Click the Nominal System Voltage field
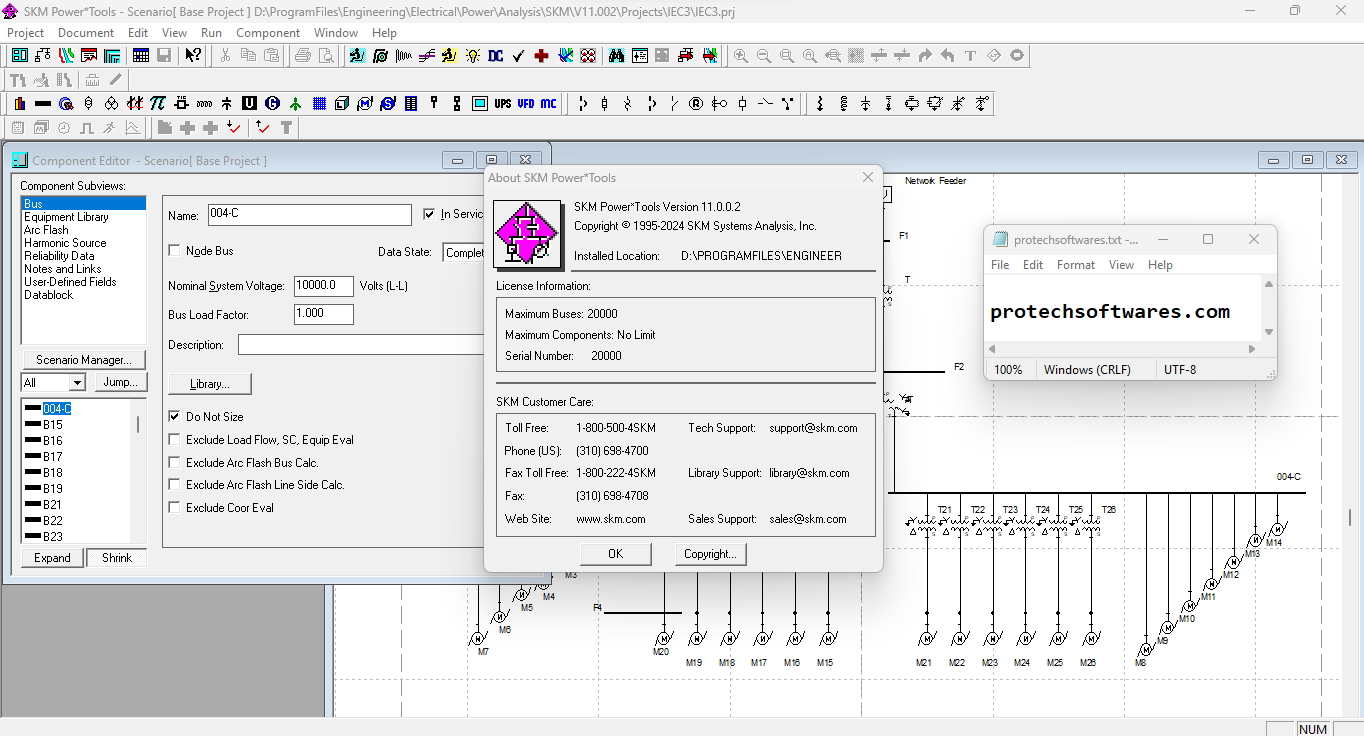 [x=324, y=286]
